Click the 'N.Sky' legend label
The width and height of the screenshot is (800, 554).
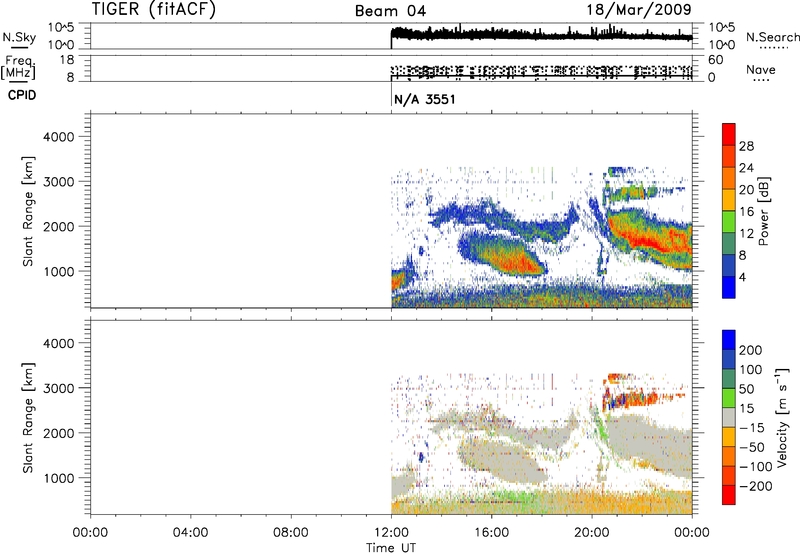click(19, 37)
